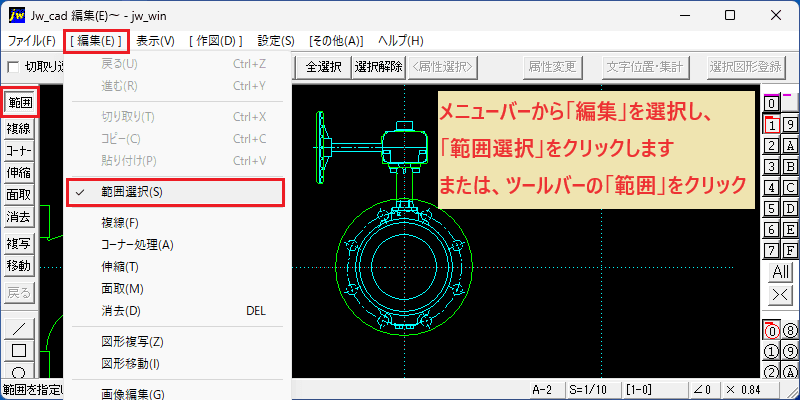Select the line drawing tool icon
800x400 pixels.
[x=19, y=329]
